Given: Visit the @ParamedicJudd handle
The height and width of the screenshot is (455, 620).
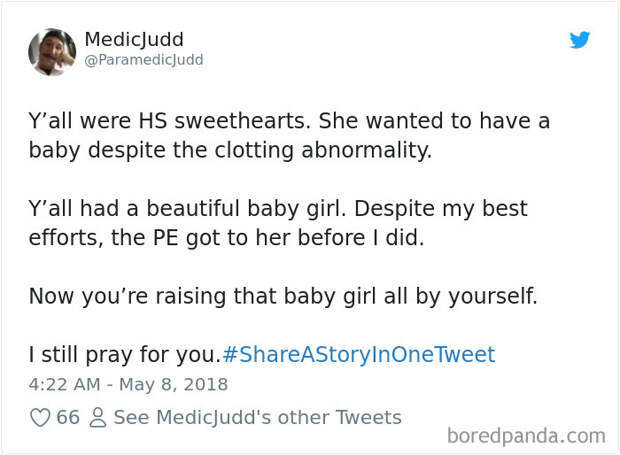Looking at the screenshot, I should click(144, 60).
